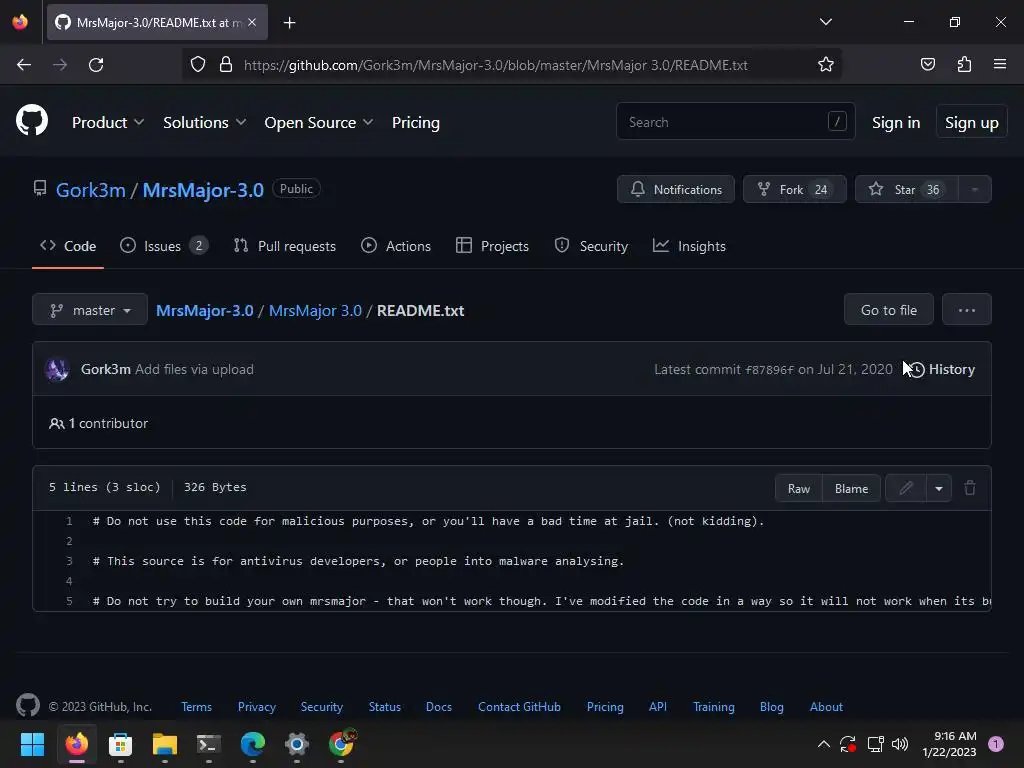Close the MrsMajor-3.0 README tab
The width and height of the screenshot is (1024, 768).
coord(252,22)
